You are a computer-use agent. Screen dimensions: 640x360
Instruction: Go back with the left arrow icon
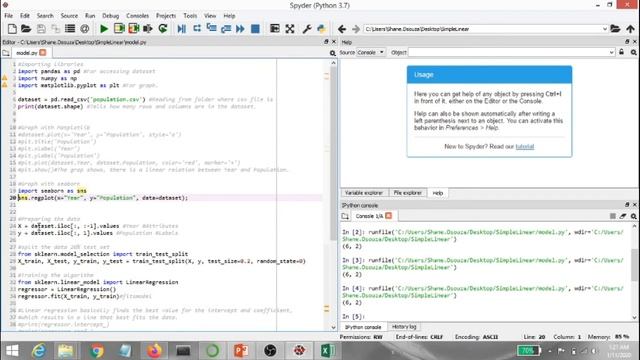(x=342, y=29)
